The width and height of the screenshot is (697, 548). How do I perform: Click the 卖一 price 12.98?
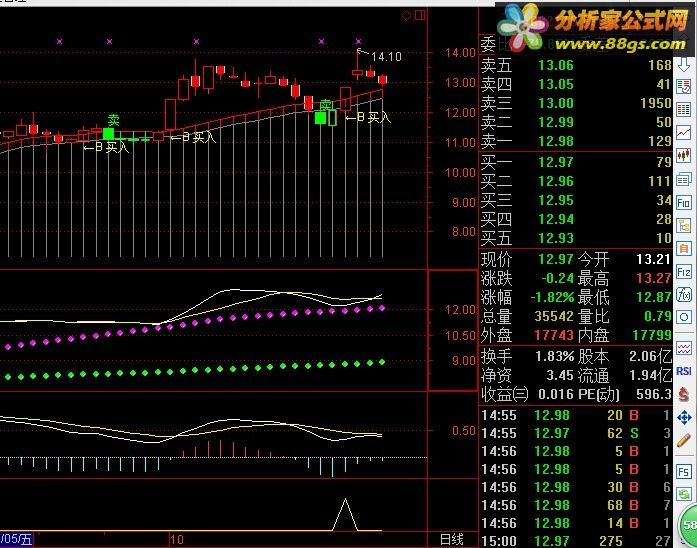pyautogui.click(x=556, y=141)
